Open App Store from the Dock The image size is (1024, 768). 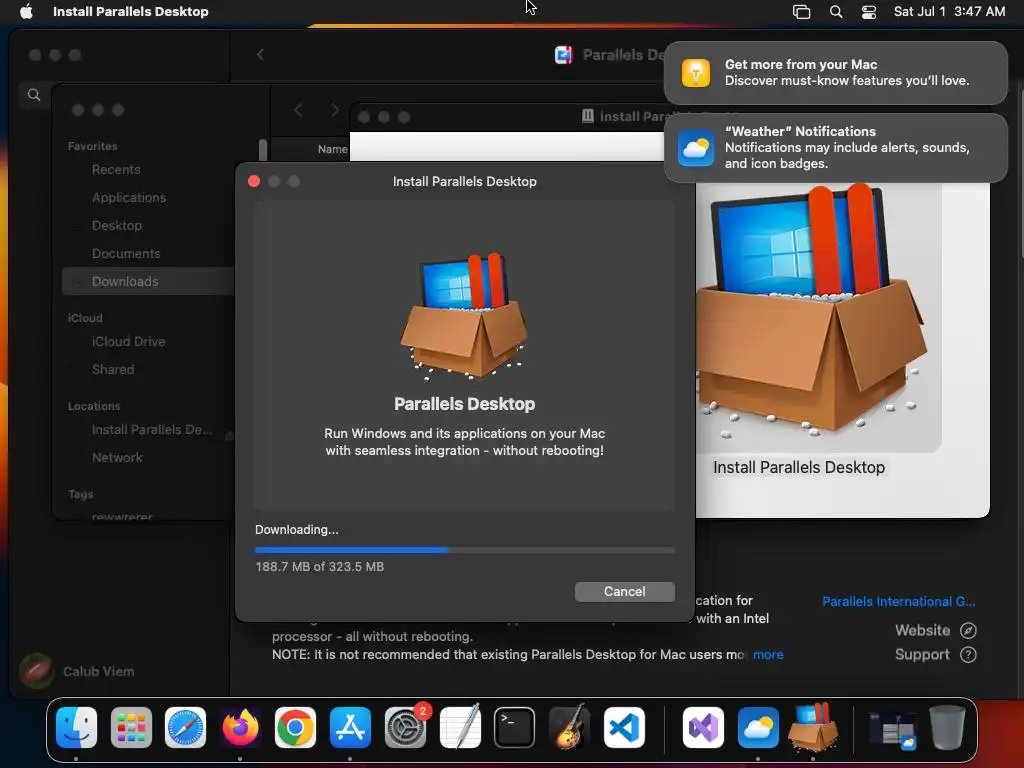[x=350, y=727]
